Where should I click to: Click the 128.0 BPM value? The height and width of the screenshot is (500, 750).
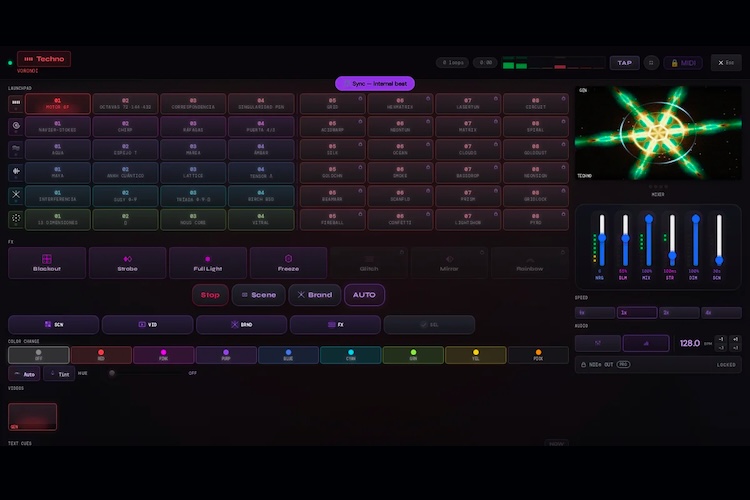[689, 343]
